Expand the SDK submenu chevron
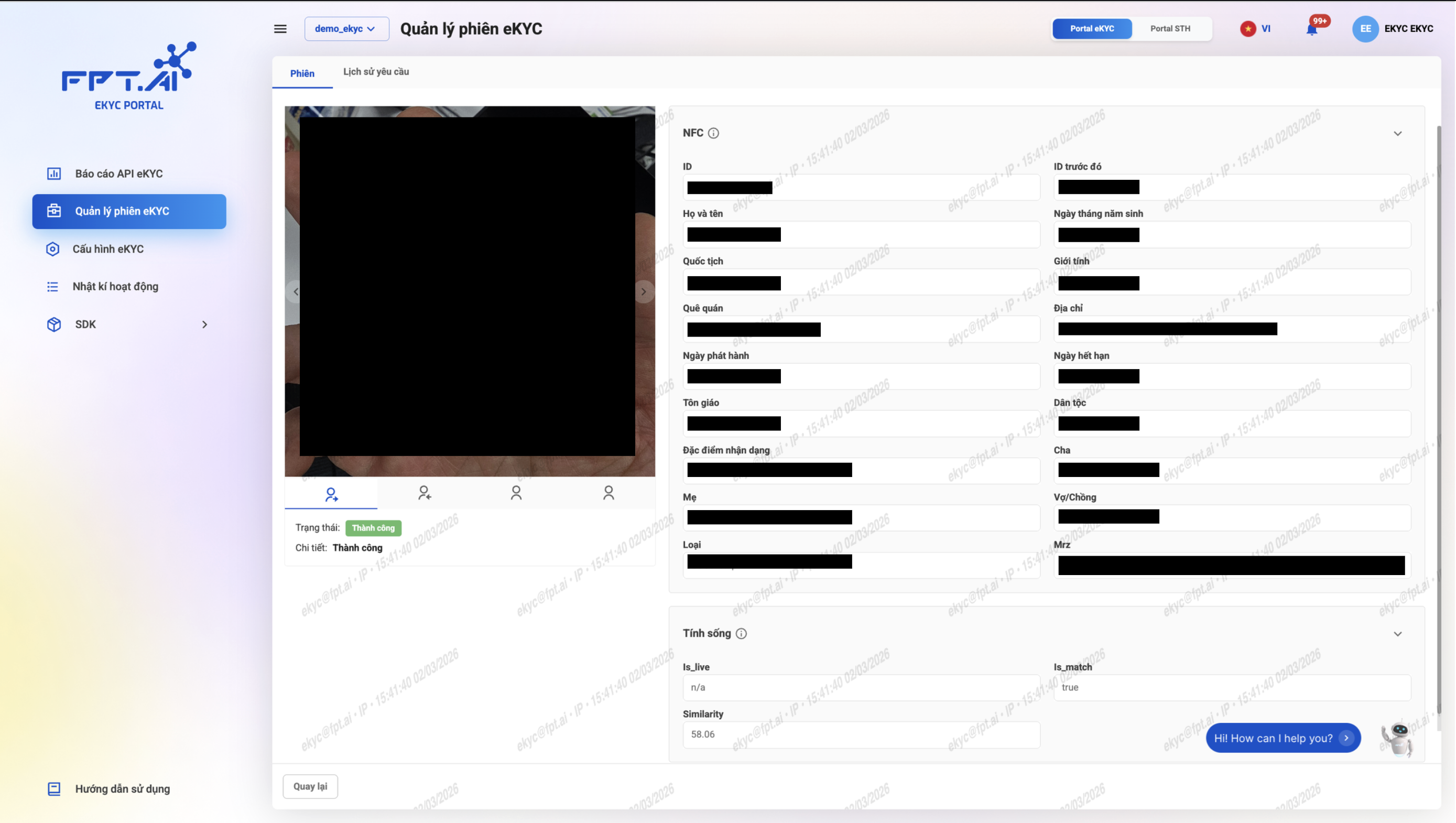This screenshot has width=1456, height=823. pos(204,324)
